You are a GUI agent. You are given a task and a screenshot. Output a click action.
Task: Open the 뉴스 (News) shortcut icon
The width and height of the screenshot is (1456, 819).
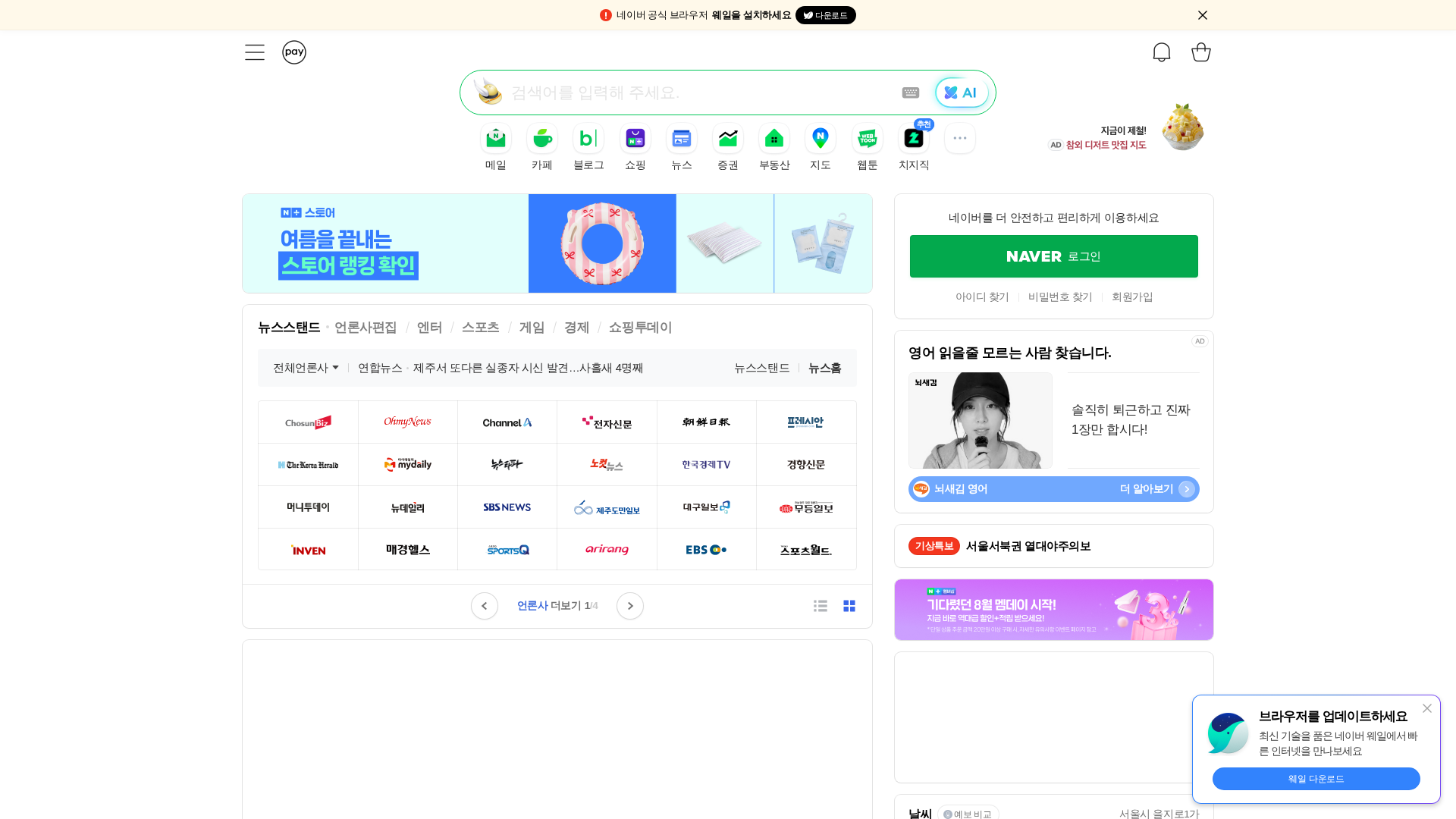tap(682, 139)
